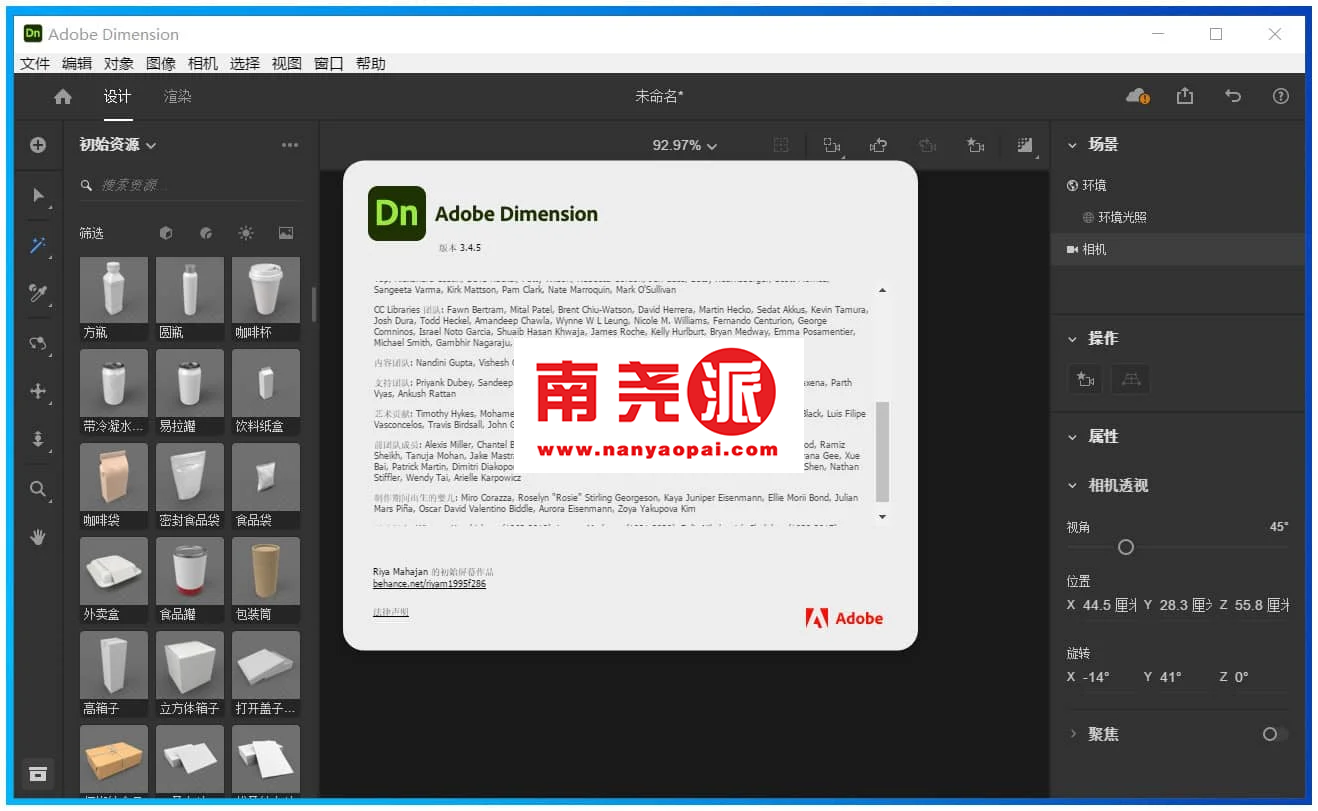Select the Pan camera tool
1318x811 pixels.
(x=38, y=391)
